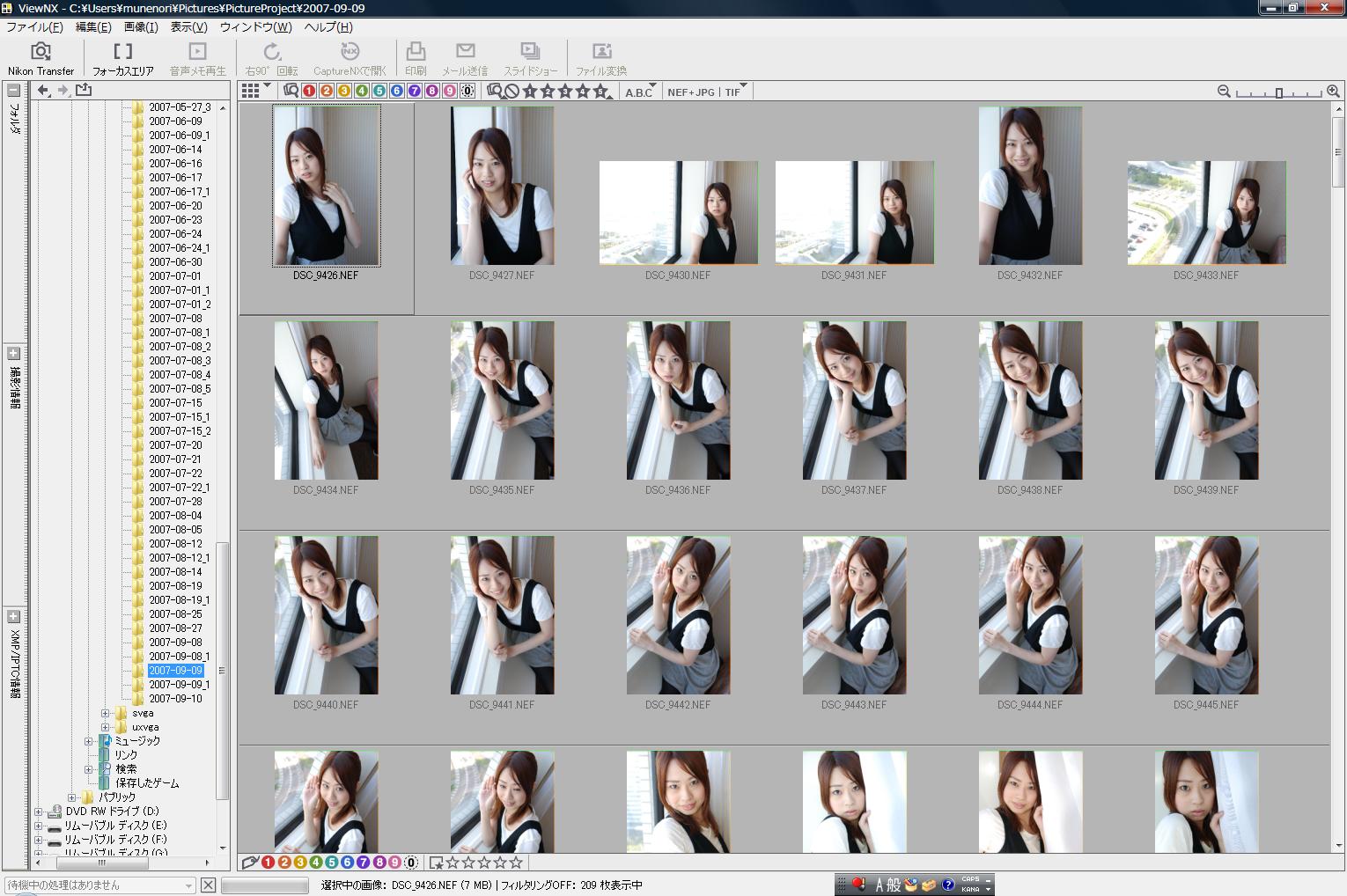This screenshot has height=896, width=1347.
Task: Open the 表示(V) menu
Action: pos(188,27)
